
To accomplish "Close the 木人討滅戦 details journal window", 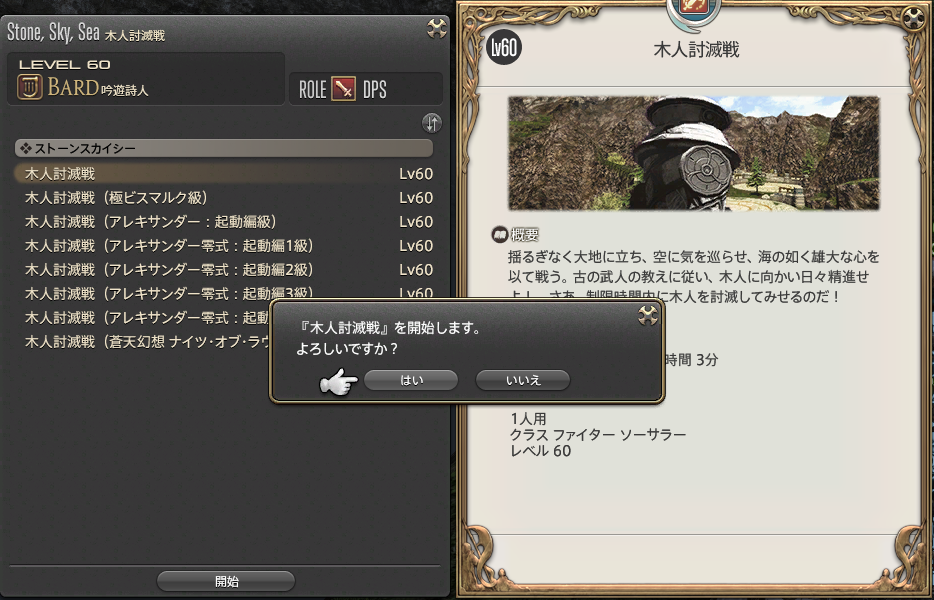I will click(913, 19).
